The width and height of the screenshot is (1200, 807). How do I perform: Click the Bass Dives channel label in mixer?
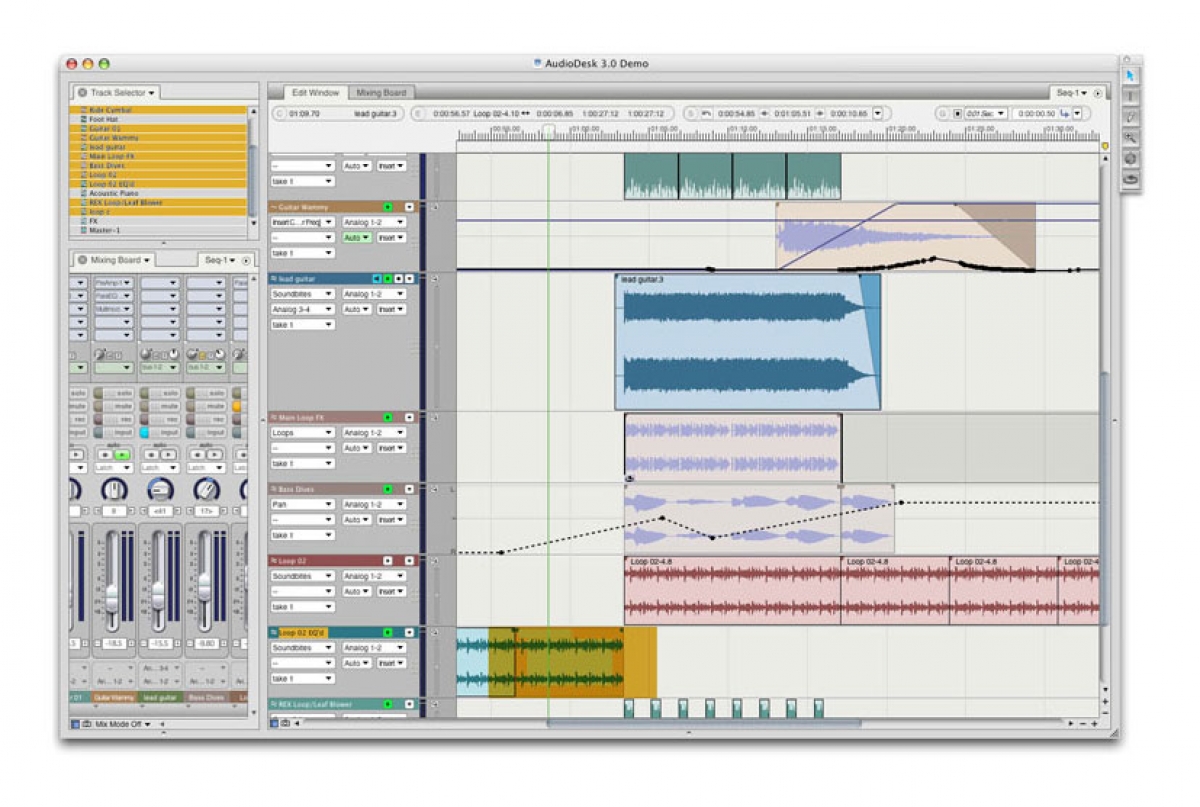pyautogui.click(x=206, y=697)
